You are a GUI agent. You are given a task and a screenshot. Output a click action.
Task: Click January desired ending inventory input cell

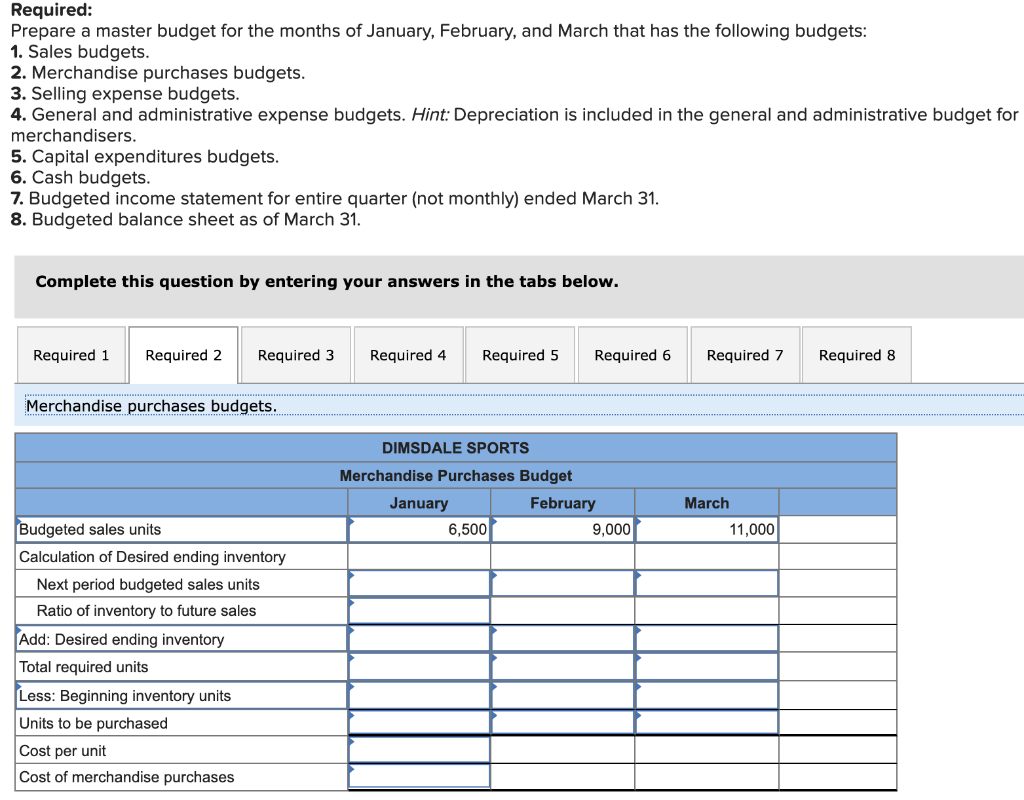[419, 638]
